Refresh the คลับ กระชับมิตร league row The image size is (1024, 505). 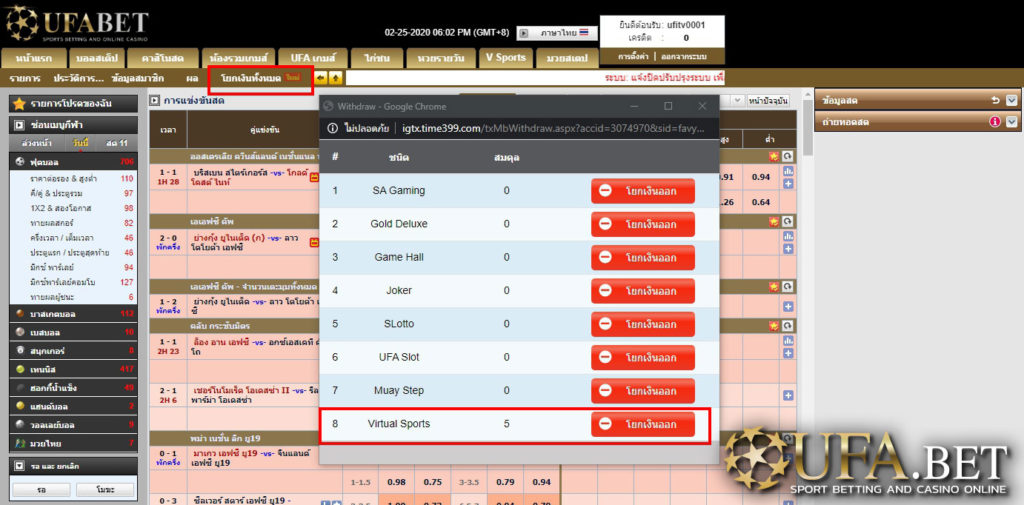(x=788, y=325)
